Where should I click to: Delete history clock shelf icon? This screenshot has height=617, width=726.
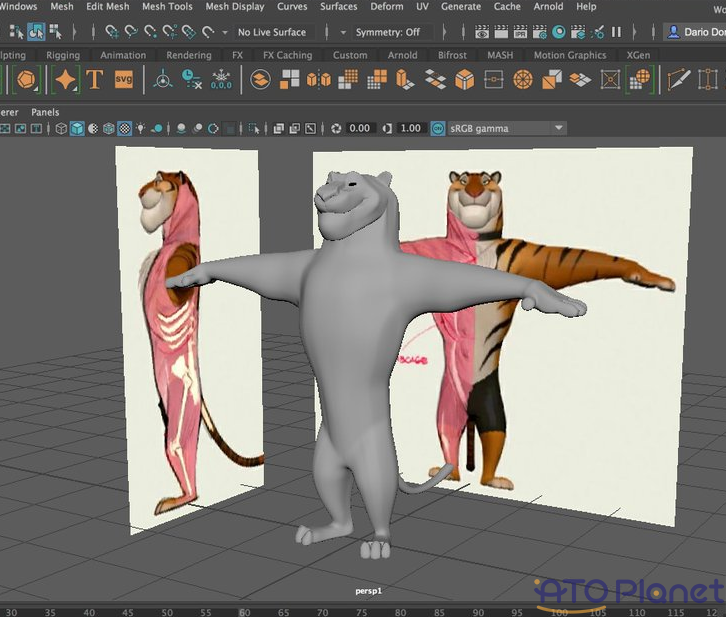click(192, 79)
